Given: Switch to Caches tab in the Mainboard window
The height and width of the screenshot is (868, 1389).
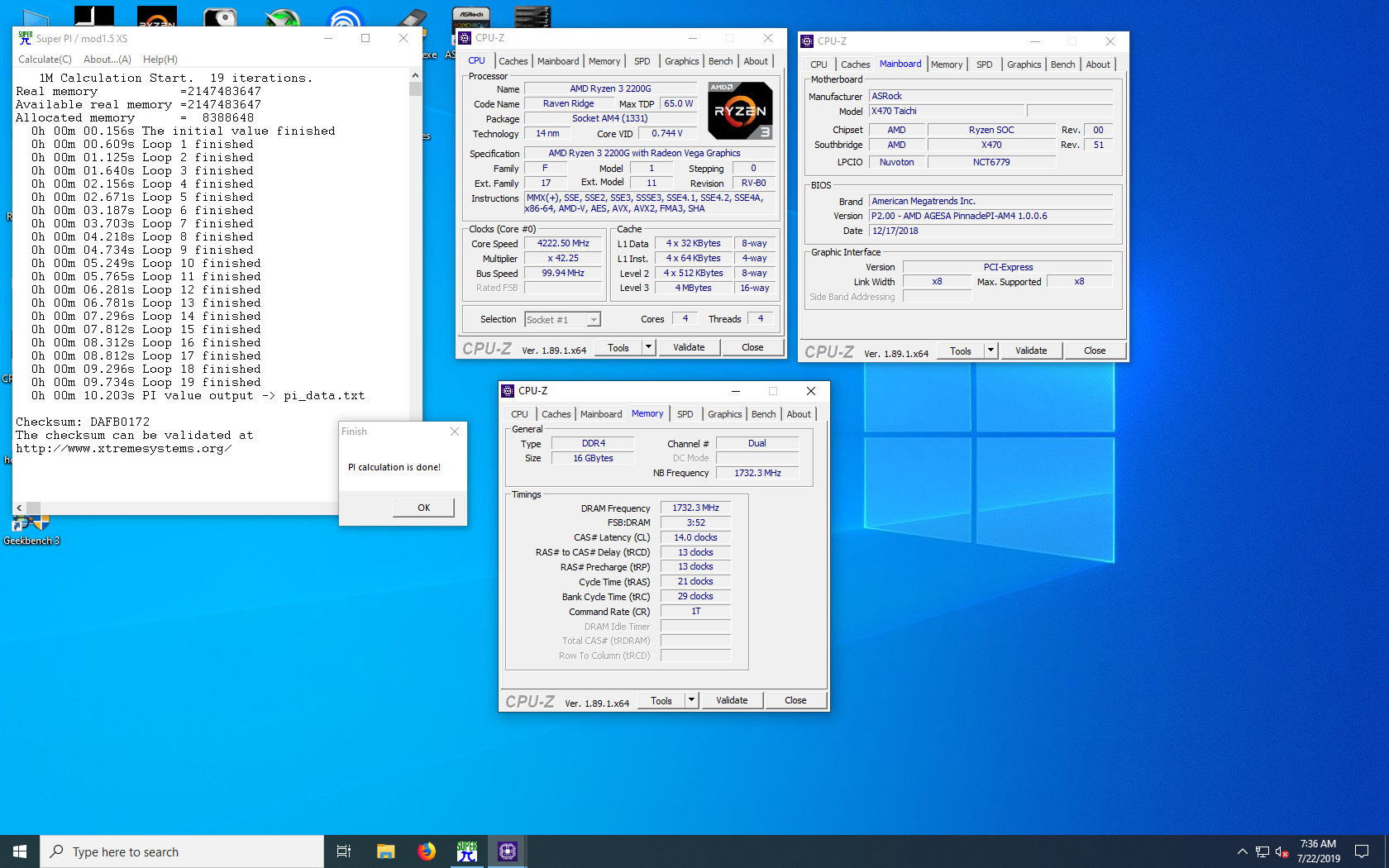Looking at the screenshot, I should 855,64.
